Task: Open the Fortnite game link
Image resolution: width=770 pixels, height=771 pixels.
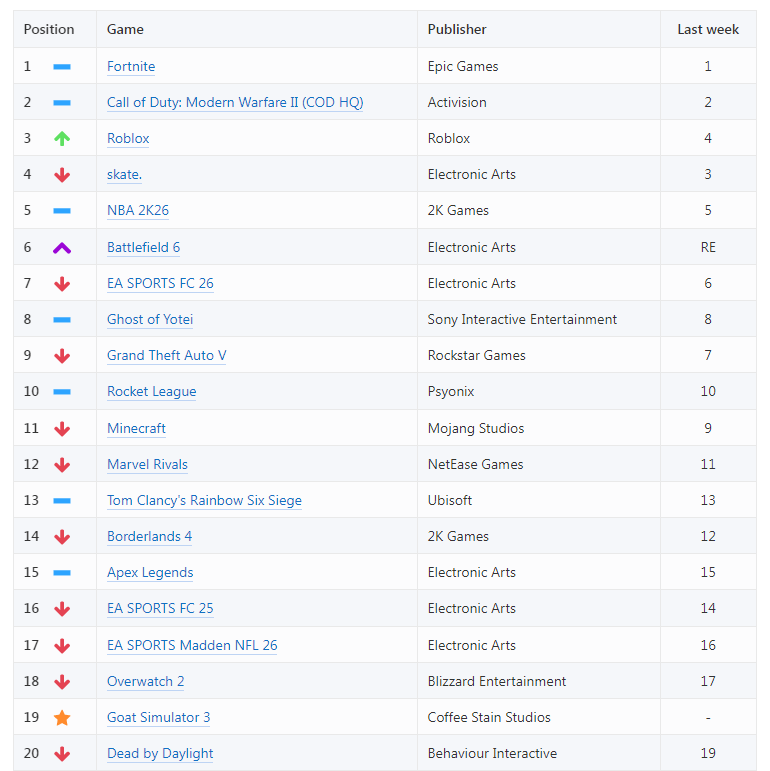Action: (131, 67)
